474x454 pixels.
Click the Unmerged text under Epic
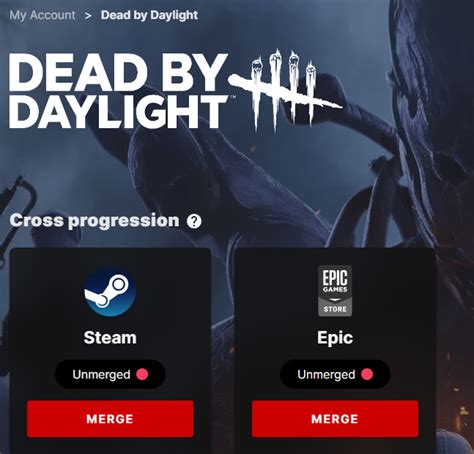coord(326,375)
